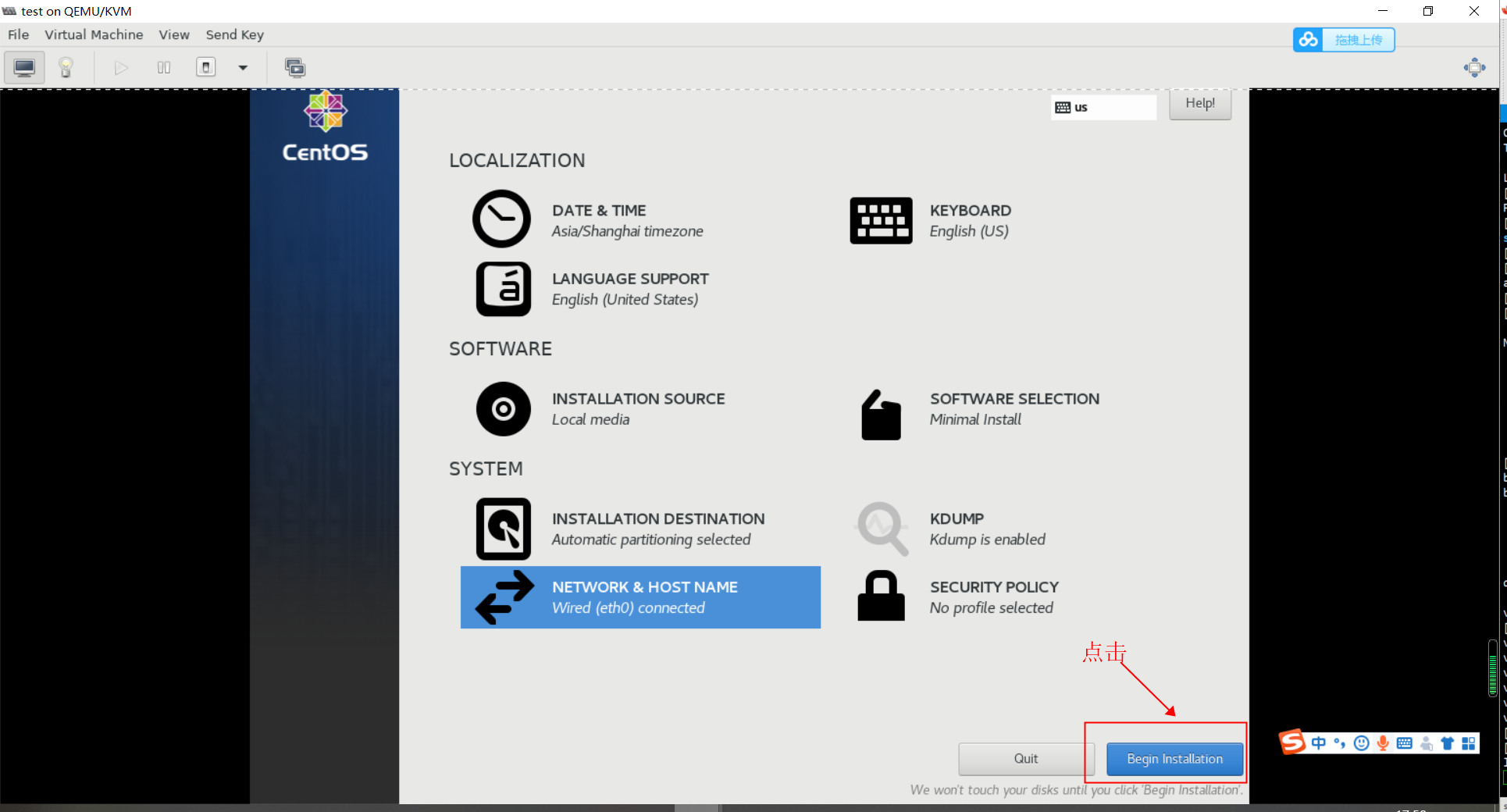Open the Language Support icon

tap(504, 289)
